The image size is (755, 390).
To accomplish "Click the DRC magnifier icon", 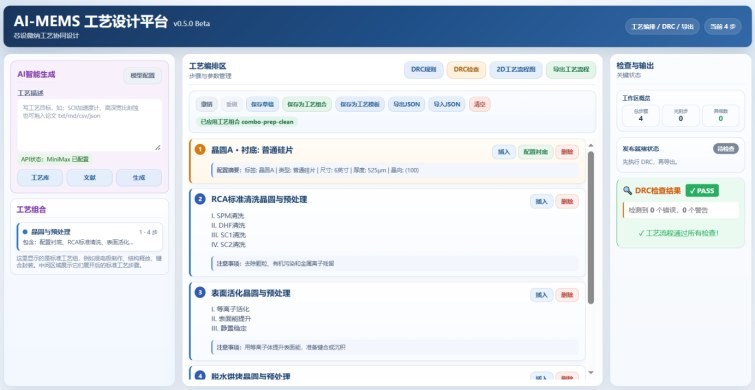I will coord(627,191).
